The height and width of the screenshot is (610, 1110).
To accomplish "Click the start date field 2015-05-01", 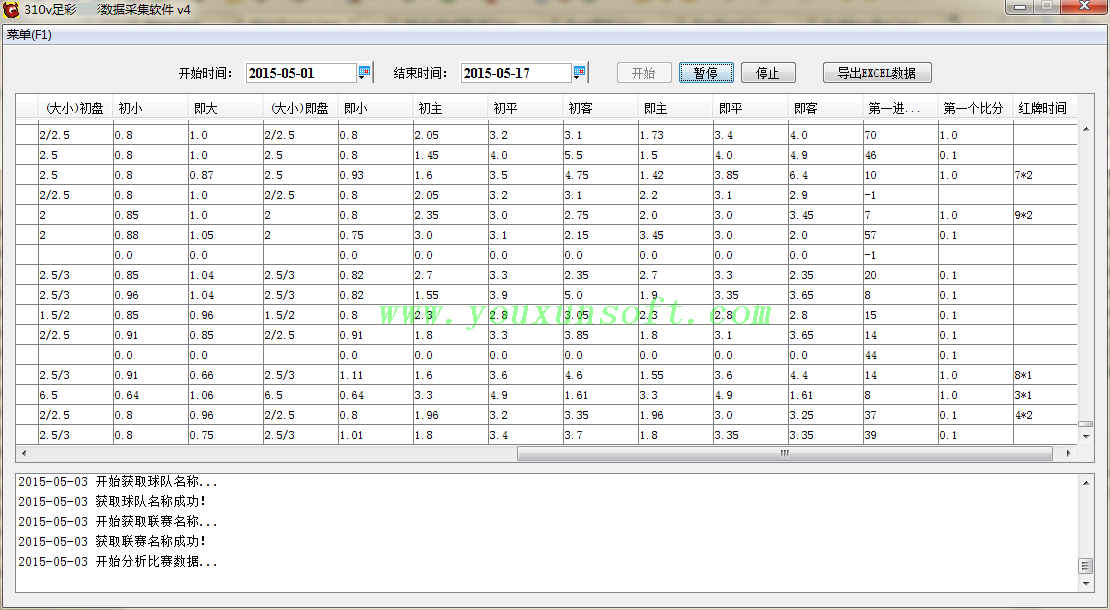I will click(x=301, y=73).
